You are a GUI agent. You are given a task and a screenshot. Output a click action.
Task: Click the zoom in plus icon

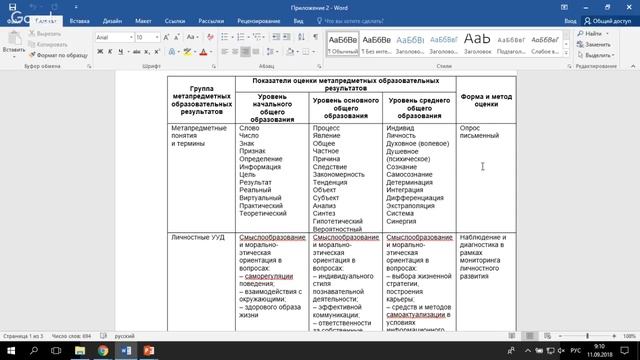pos(614,336)
